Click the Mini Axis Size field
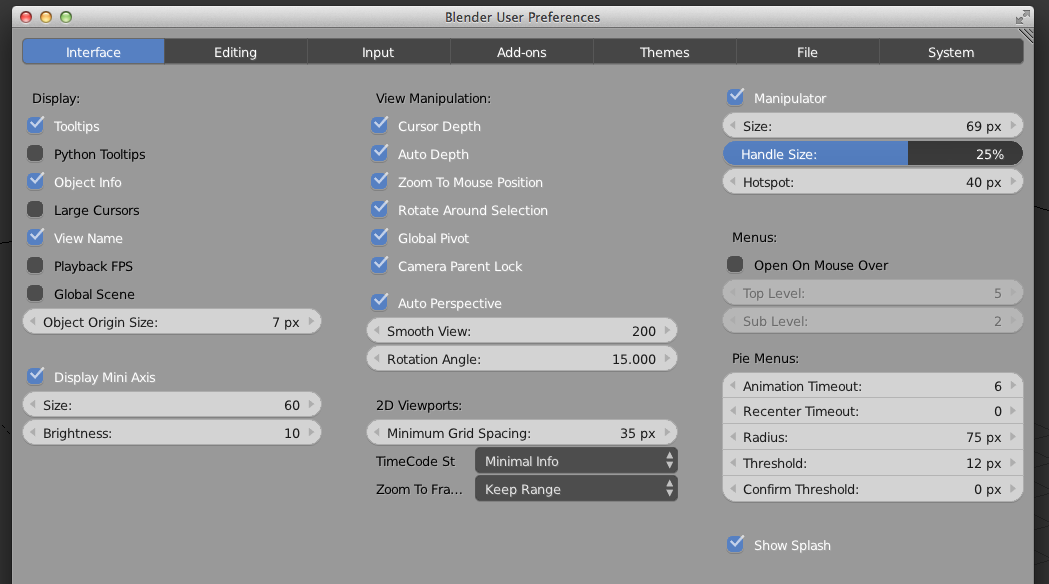 172,405
